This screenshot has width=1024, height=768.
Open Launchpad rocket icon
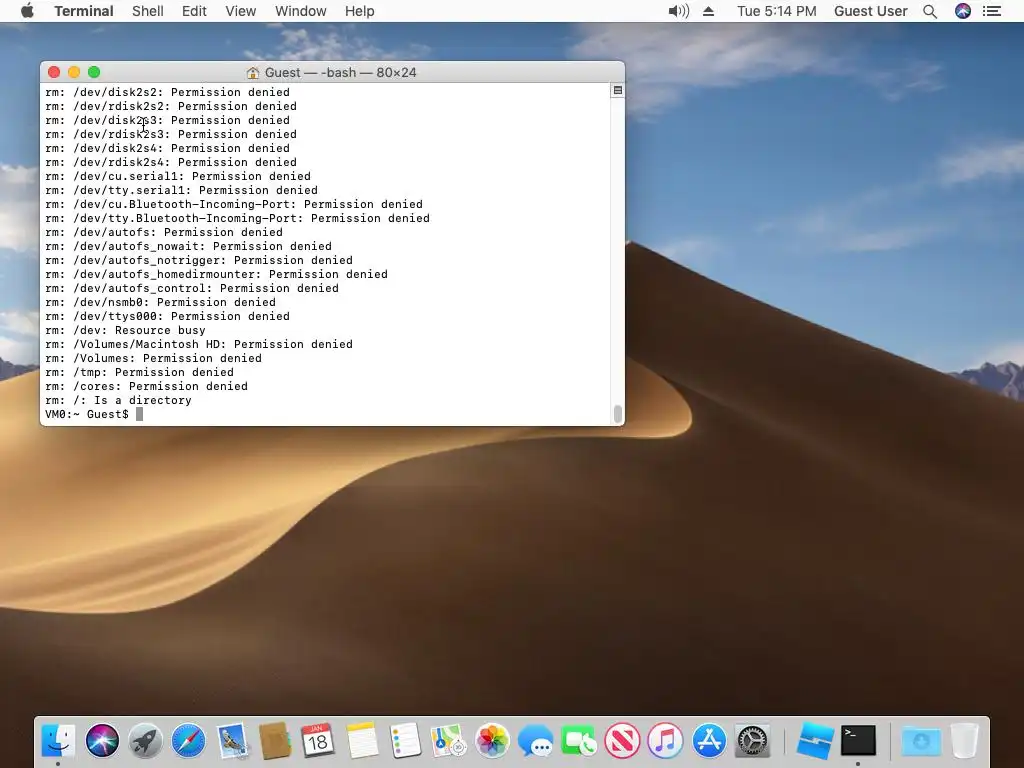145,741
